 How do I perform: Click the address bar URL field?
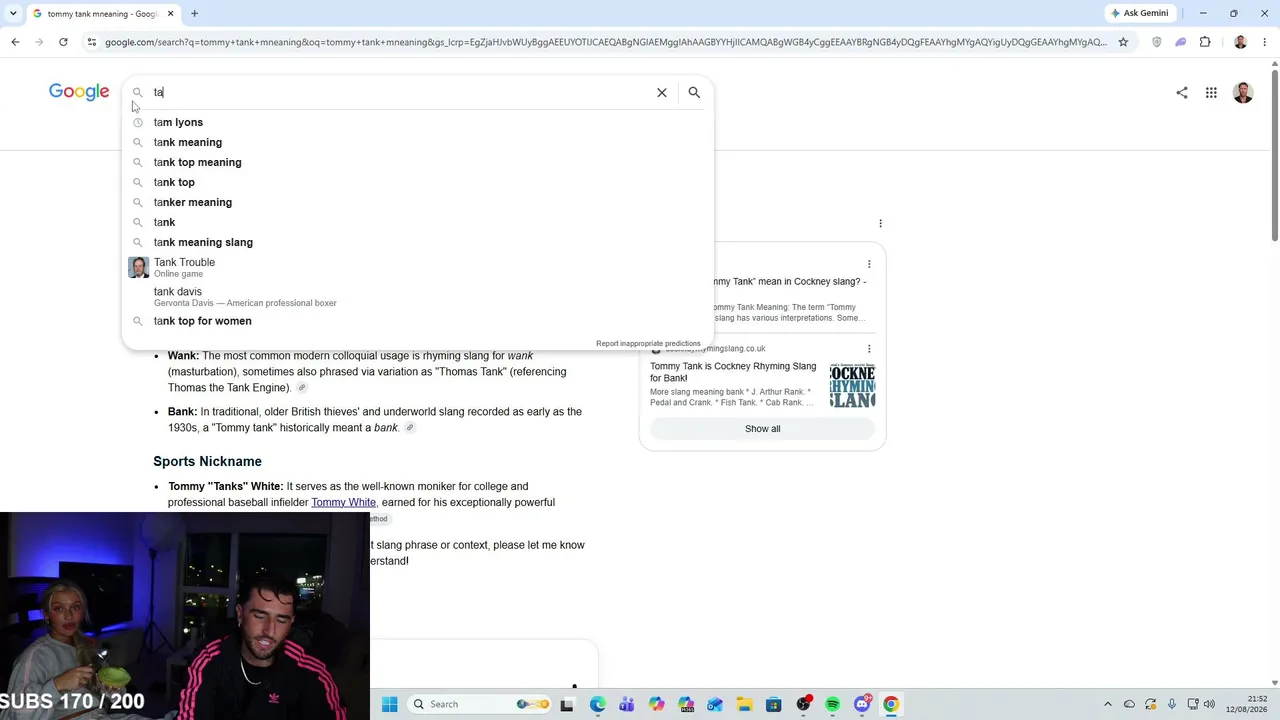[605, 42]
